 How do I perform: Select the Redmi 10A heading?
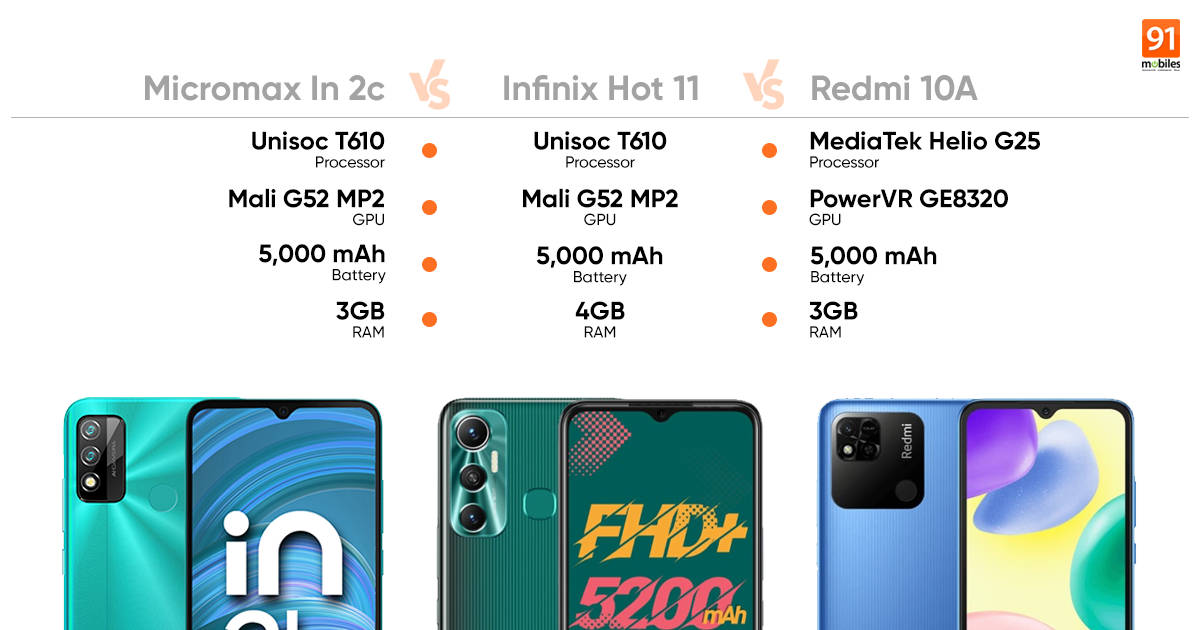(x=893, y=89)
